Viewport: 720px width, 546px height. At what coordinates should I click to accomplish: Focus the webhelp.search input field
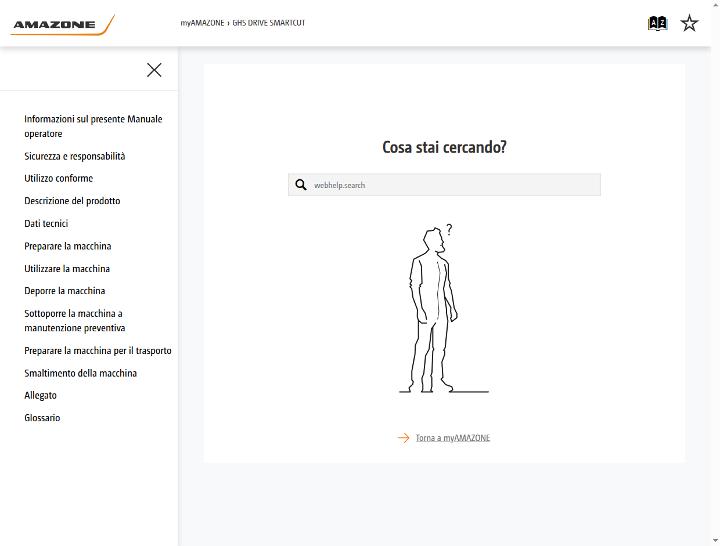coord(444,185)
